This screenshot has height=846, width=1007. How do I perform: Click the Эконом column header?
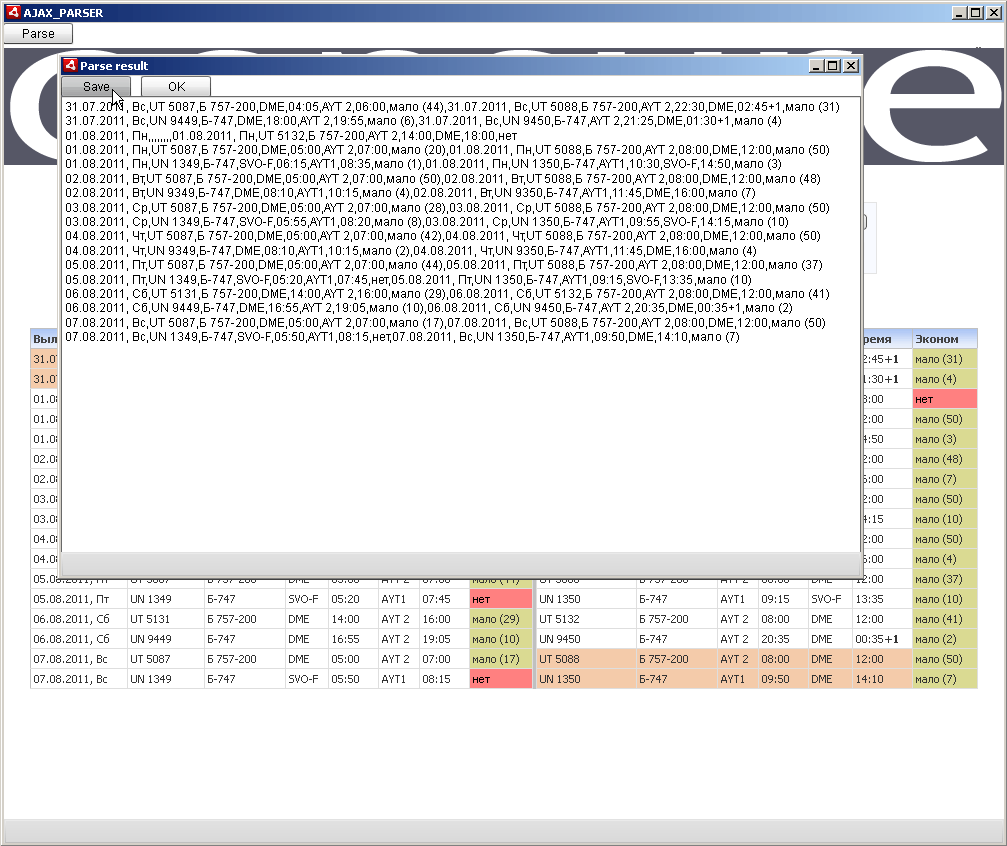[x=945, y=339]
